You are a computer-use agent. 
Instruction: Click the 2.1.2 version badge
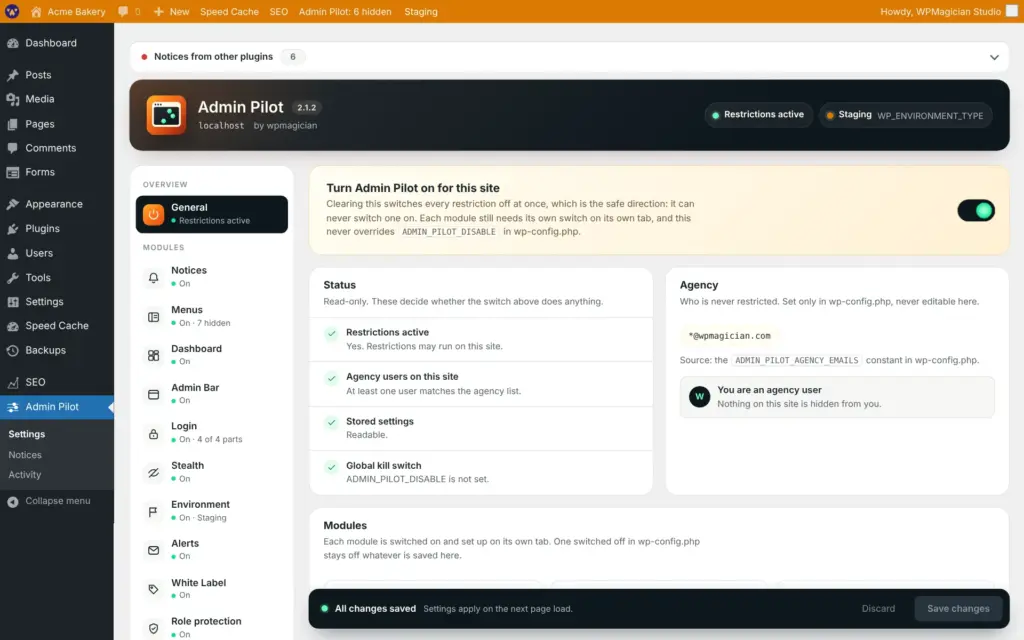tap(306, 108)
